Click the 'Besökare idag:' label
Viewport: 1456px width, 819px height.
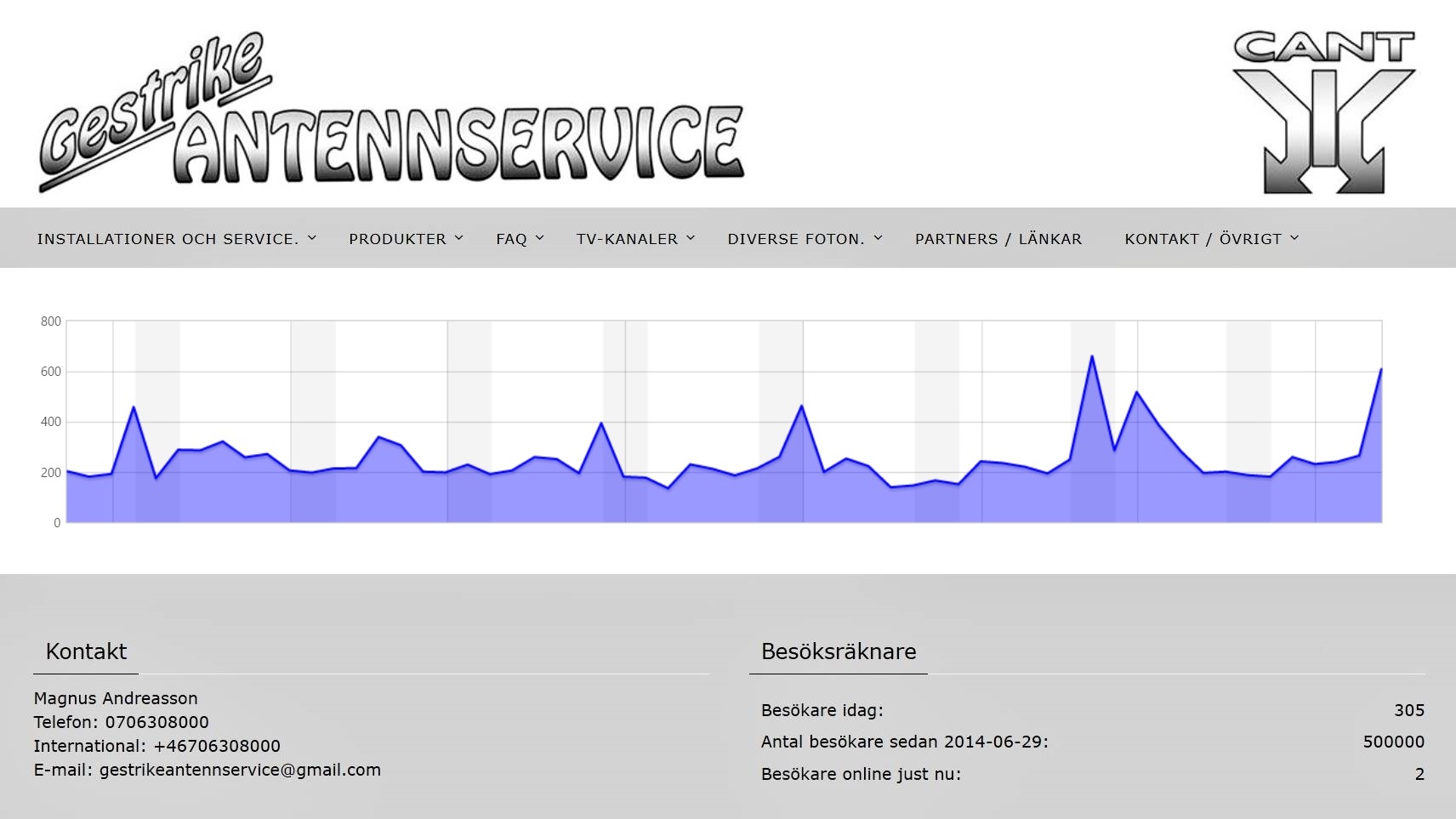point(822,710)
